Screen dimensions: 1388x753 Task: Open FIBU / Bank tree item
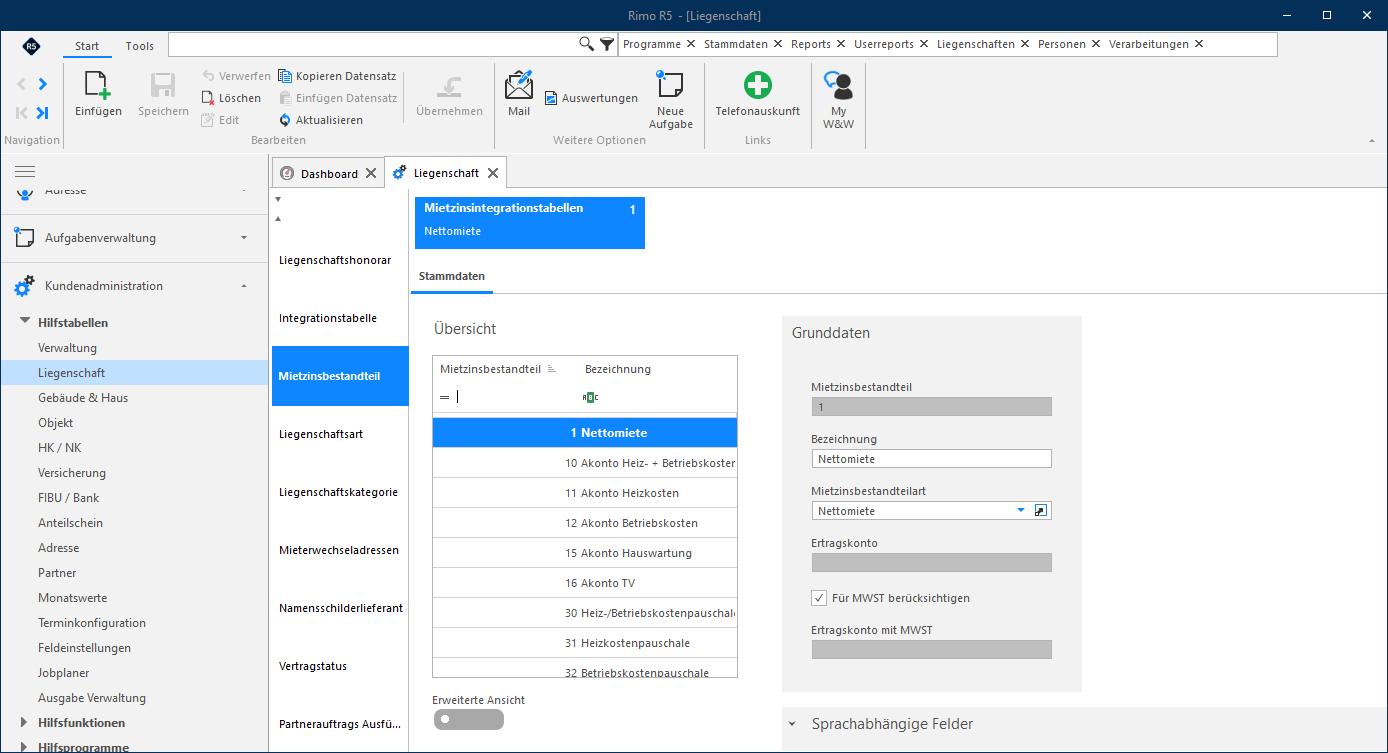click(69, 498)
